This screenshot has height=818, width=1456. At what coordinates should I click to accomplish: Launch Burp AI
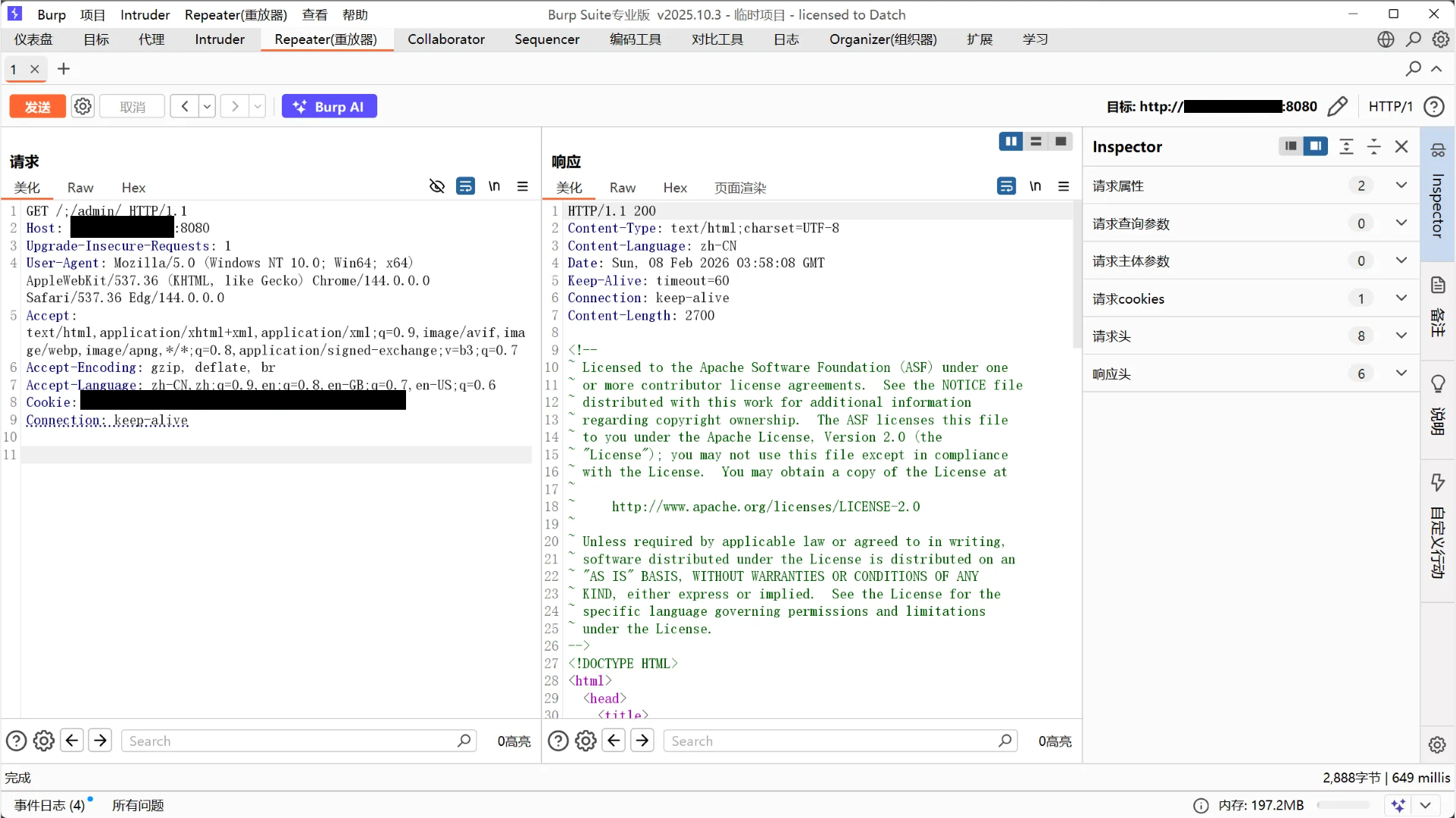coord(330,107)
